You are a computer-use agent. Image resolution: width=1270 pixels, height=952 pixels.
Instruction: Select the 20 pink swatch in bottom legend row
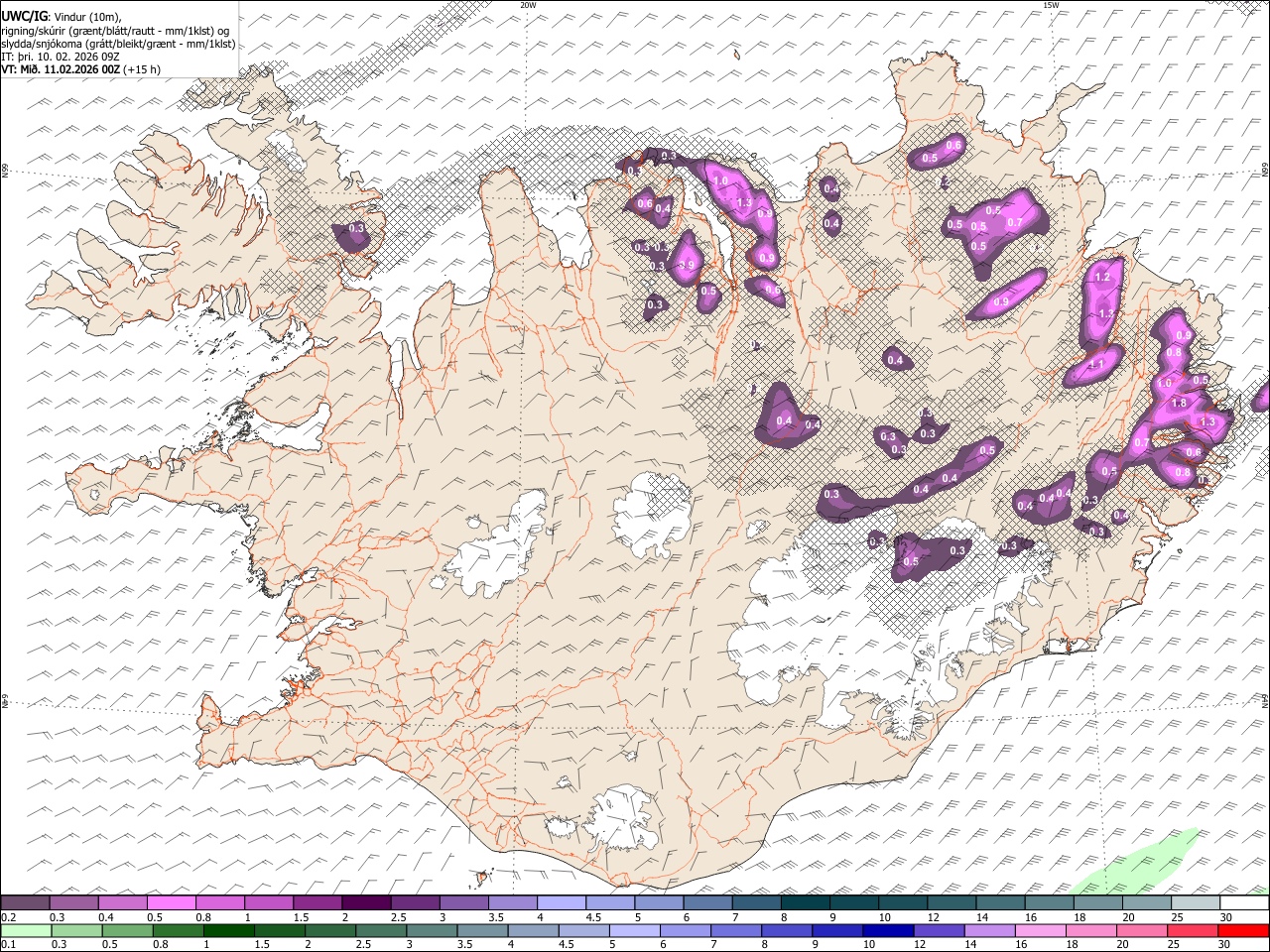[x=1142, y=930]
